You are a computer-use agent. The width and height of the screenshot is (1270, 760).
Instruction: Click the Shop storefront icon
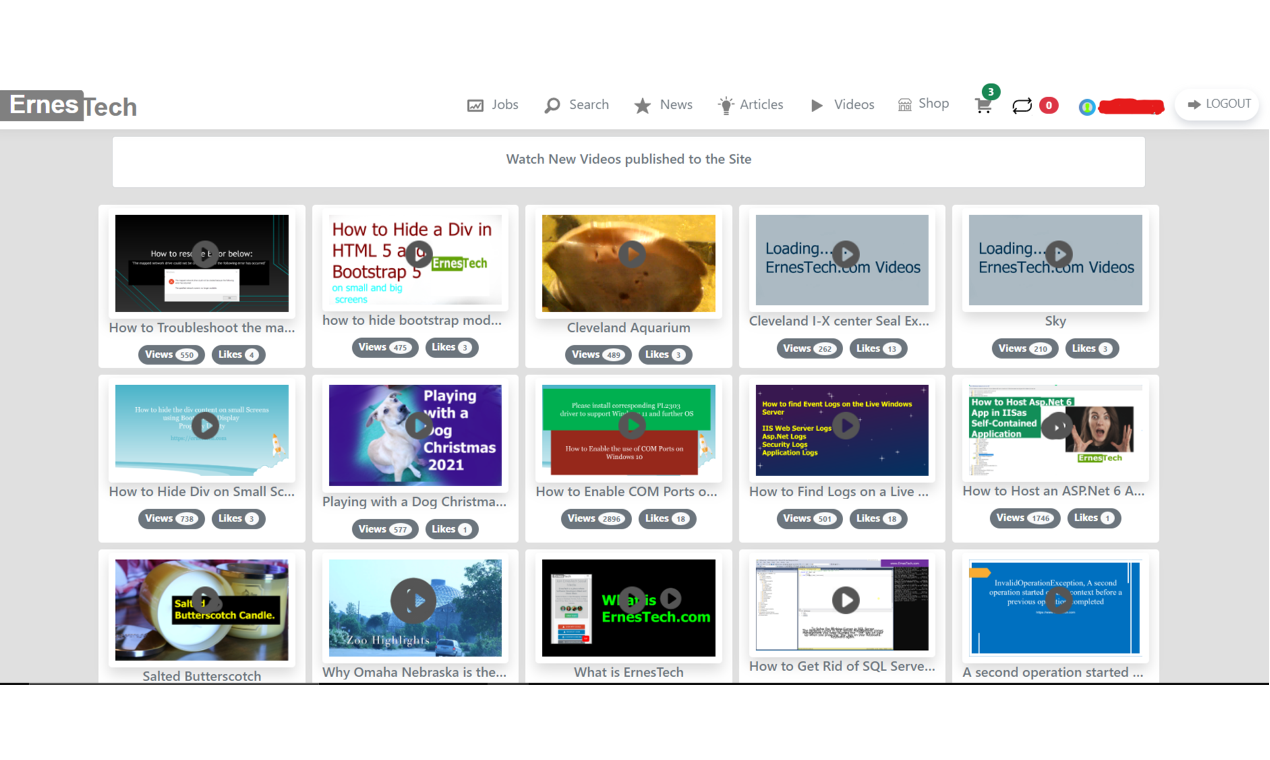pos(904,105)
